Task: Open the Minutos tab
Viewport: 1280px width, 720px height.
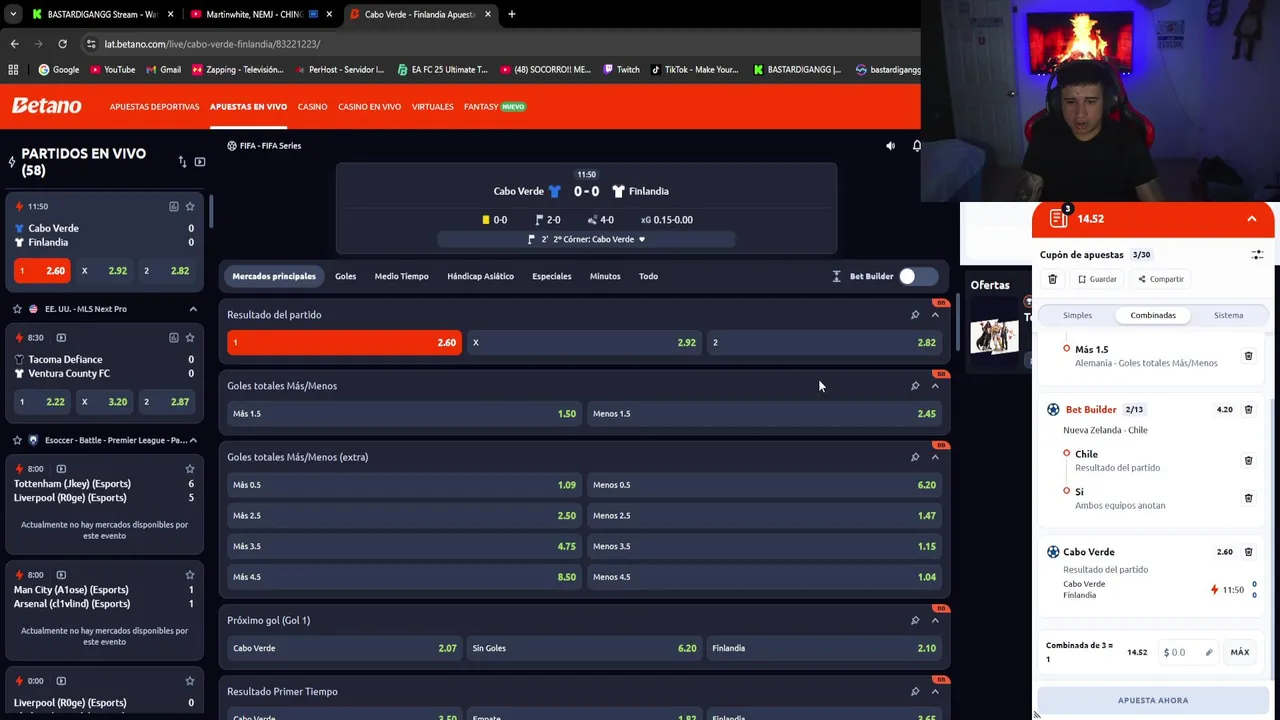Action: coord(605,276)
